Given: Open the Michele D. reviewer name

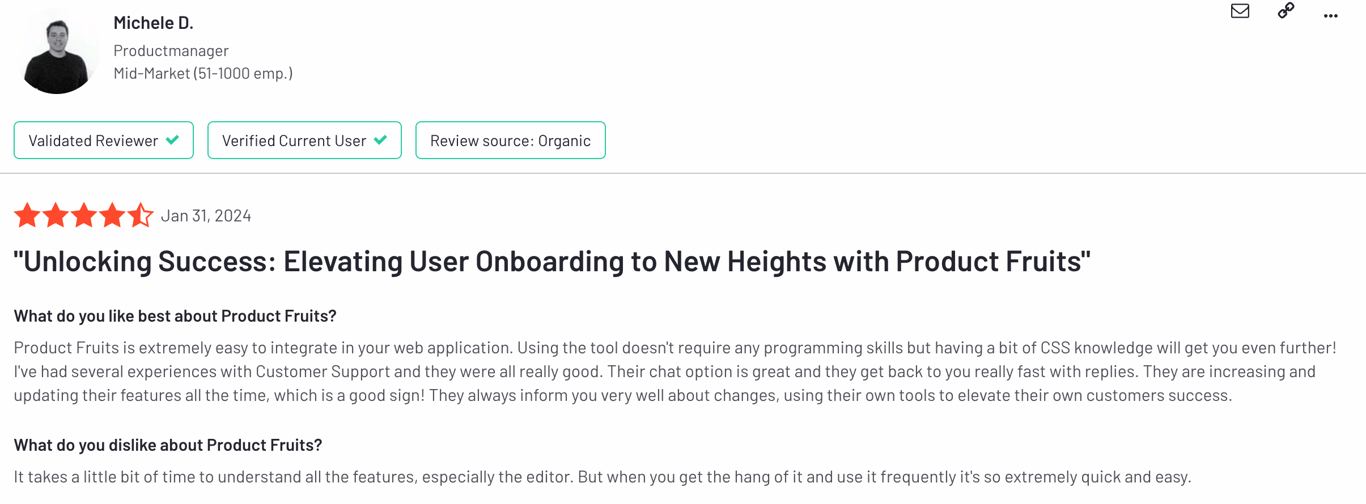Looking at the screenshot, I should (x=153, y=22).
